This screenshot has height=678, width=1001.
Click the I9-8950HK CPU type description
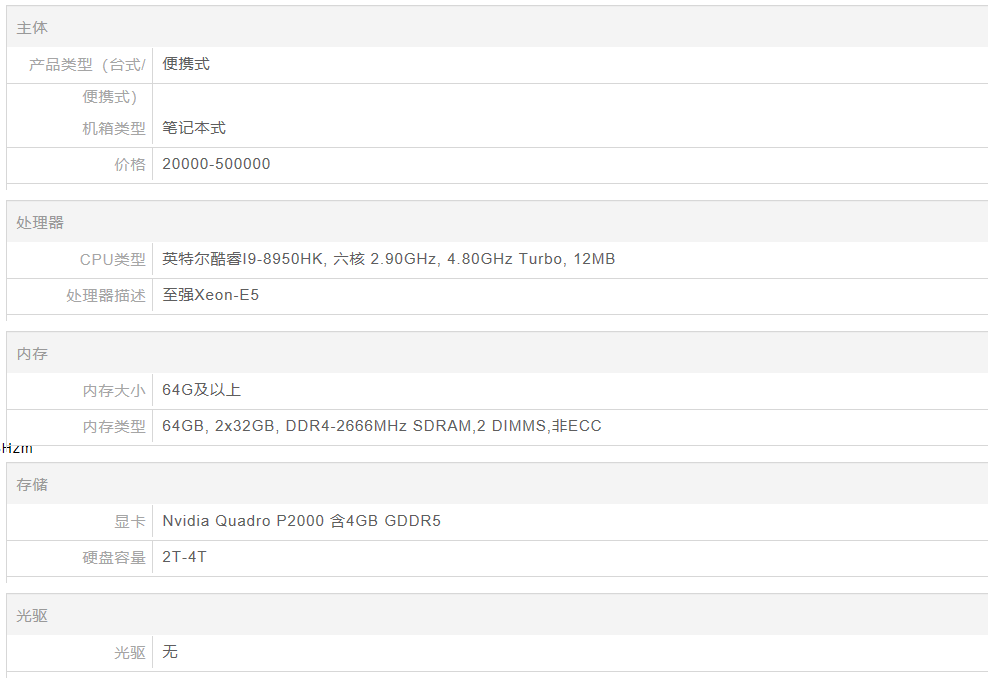[388, 259]
